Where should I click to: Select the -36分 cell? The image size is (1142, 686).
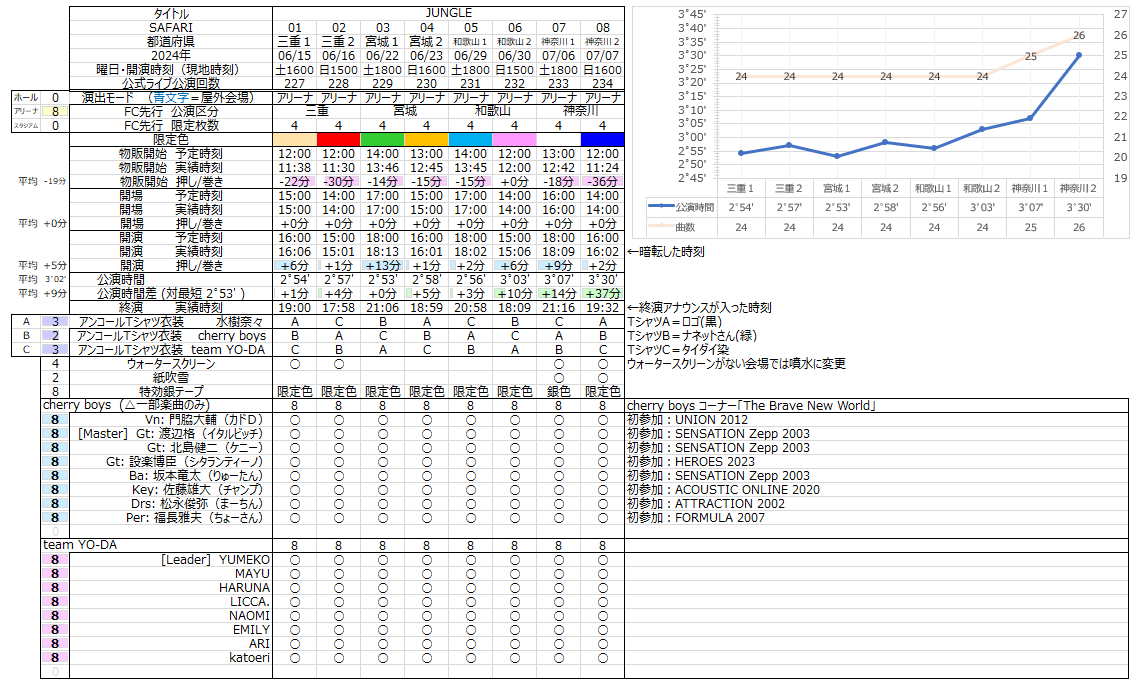[602, 181]
